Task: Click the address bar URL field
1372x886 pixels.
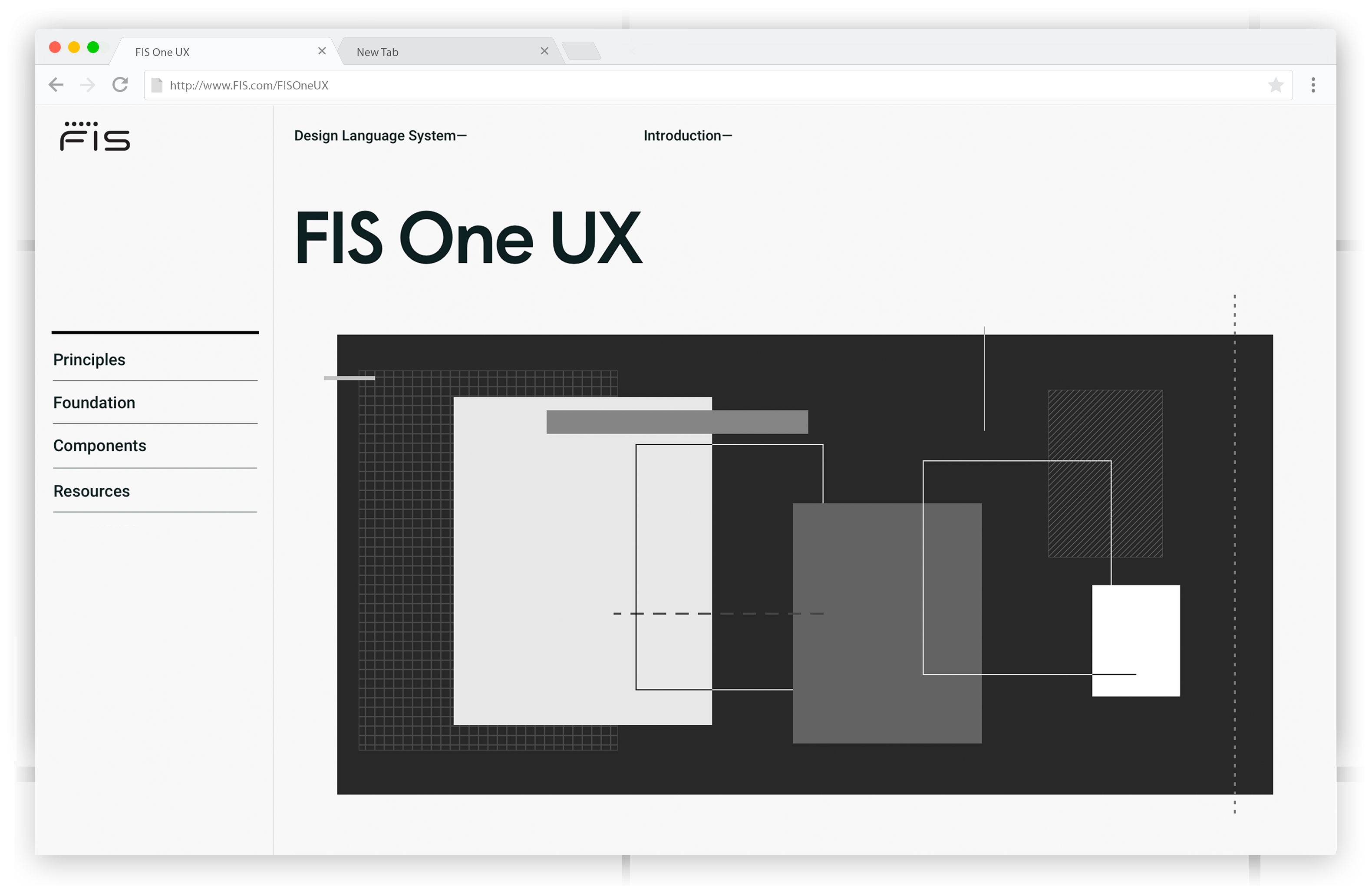Action: tap(718, 85)
